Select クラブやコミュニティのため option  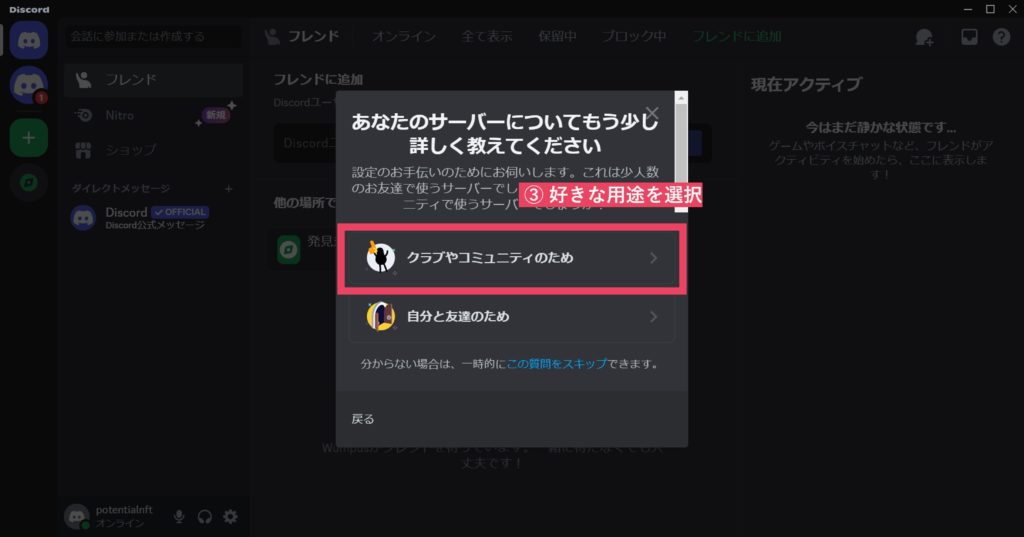[511, 258]
